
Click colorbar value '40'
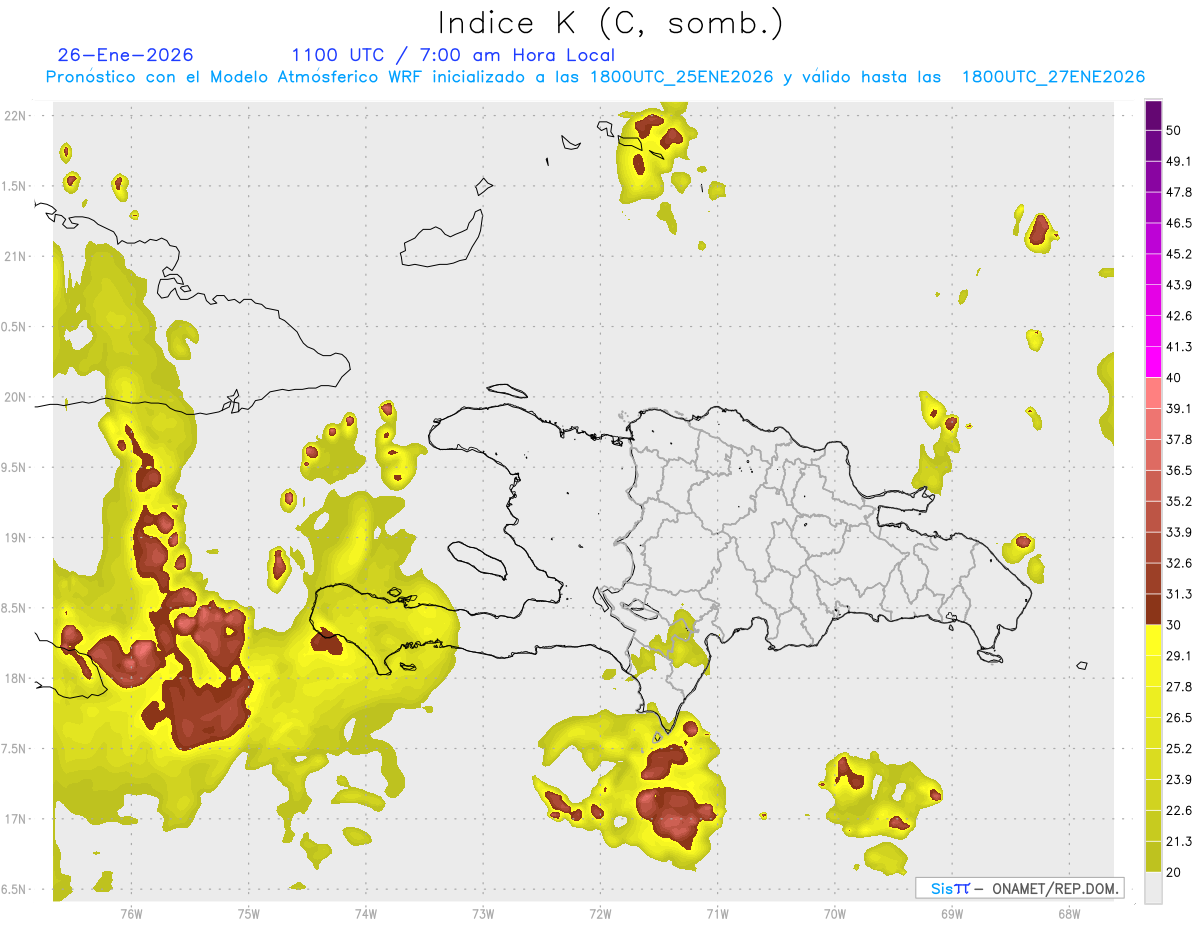[1173, 377]
